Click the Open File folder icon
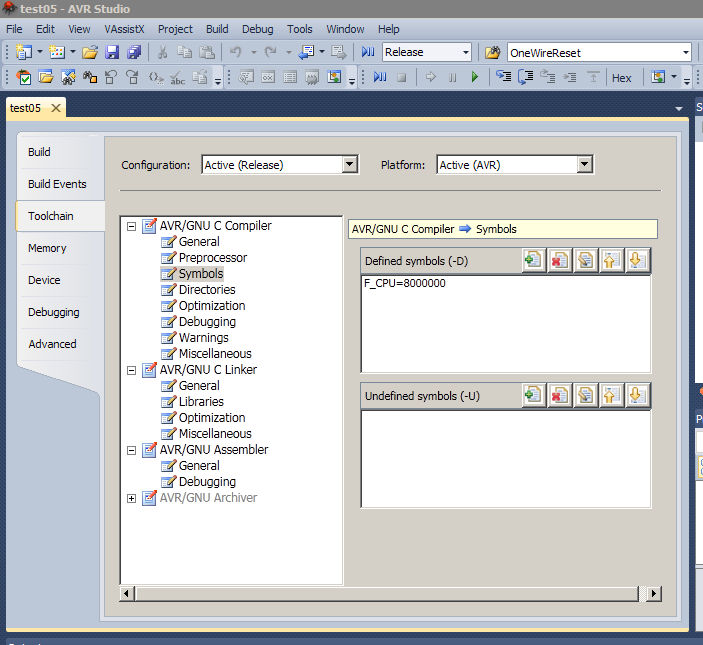The width and height of the screenshot is (703, 645). pyautogui.click(x=90, y=52)
